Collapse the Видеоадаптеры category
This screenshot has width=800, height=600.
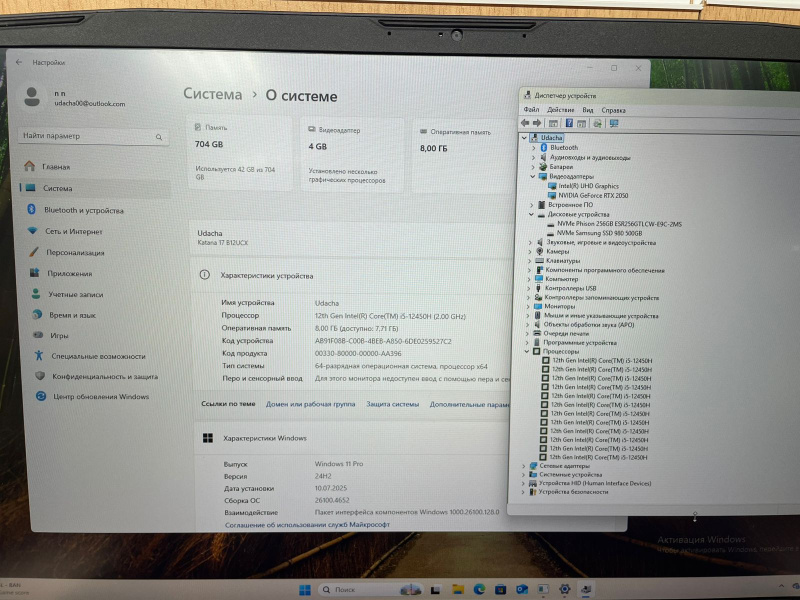coord(532,176)
